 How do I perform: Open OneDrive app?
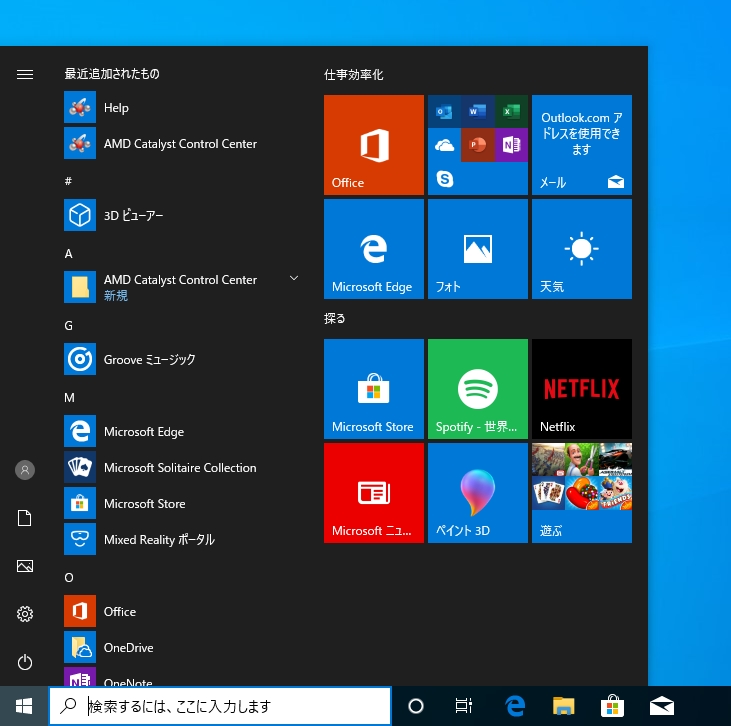click(x=182, y=647)
